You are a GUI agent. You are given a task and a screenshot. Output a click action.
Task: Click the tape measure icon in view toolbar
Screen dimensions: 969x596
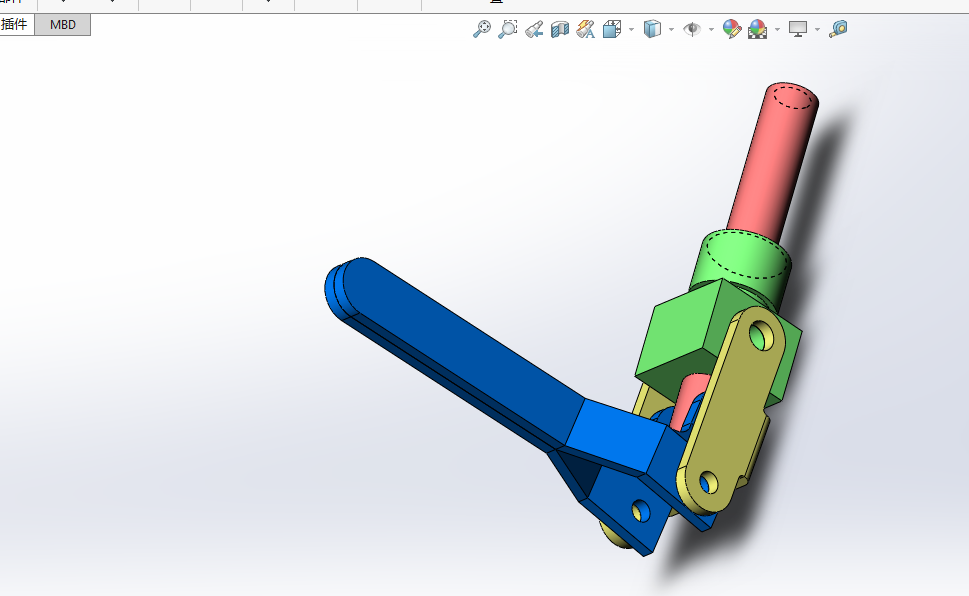tap(838, 28)
